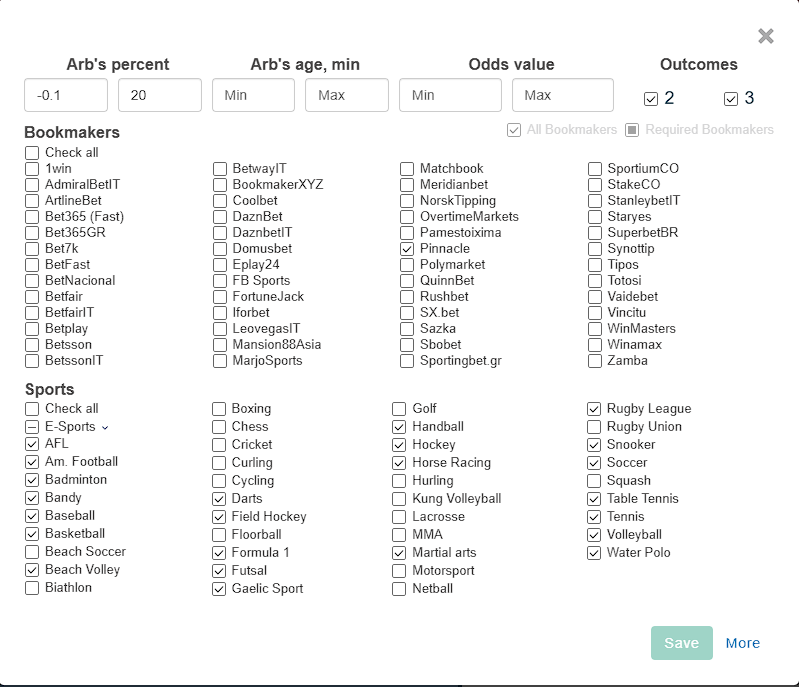Disable the Tennis sport checkbox
Image resolution: width=799 pixels, height=687 pixels.
point(595,517)
